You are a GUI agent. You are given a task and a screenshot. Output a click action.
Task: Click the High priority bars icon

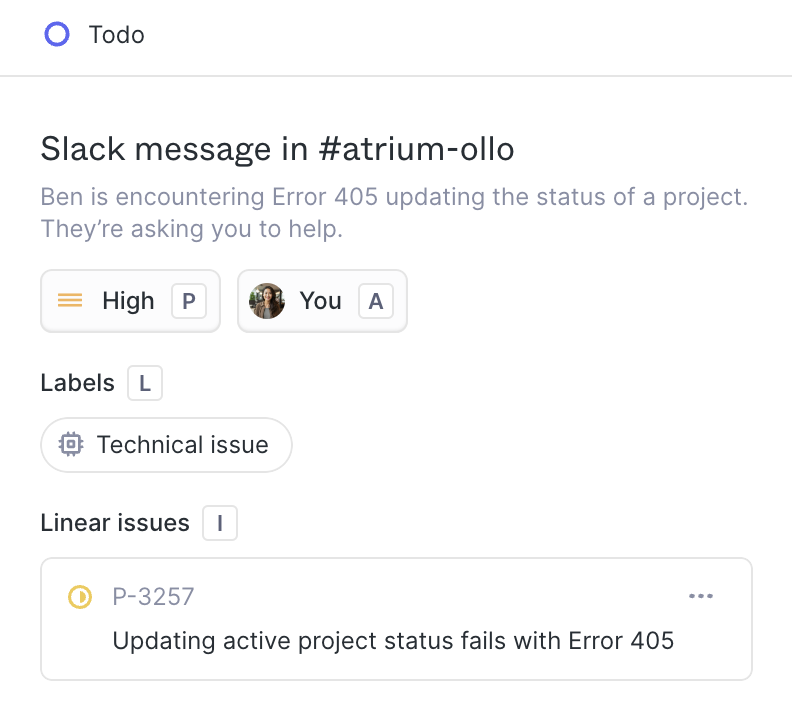tap(70, 301)
